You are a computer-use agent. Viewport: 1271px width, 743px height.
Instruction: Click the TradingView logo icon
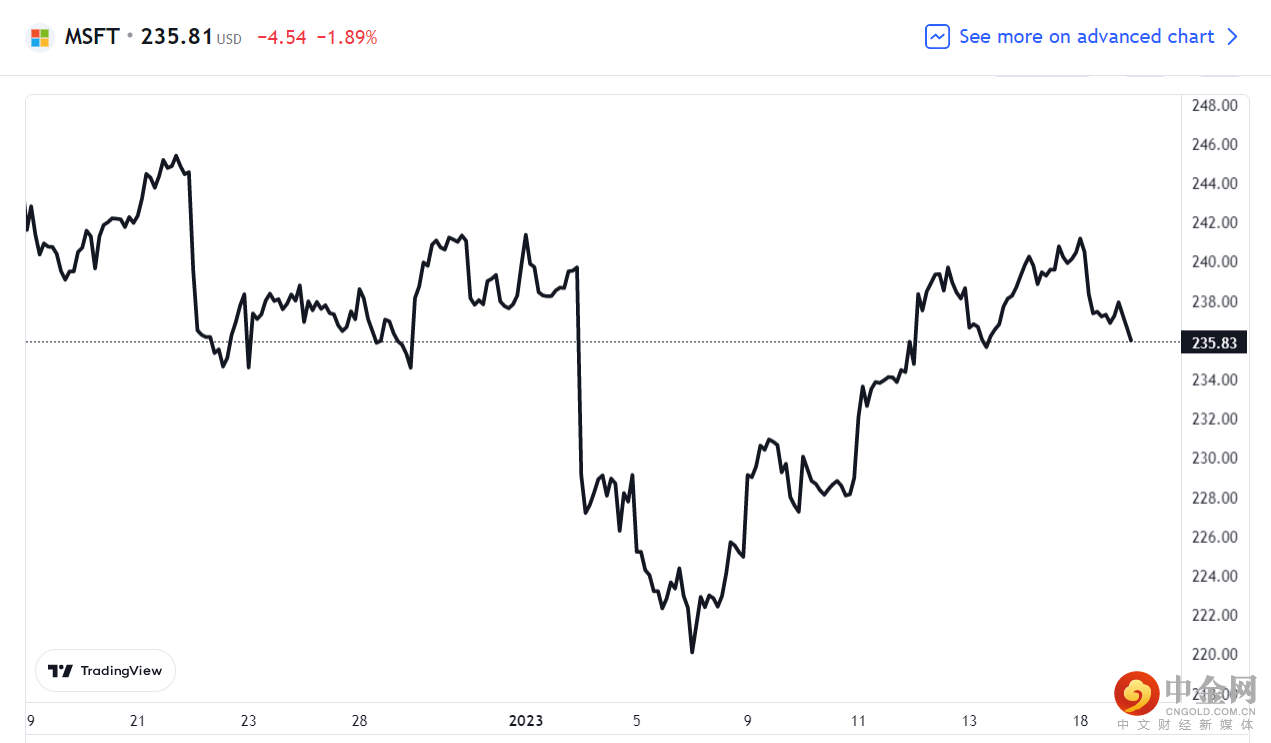click(x=61, y=671)
